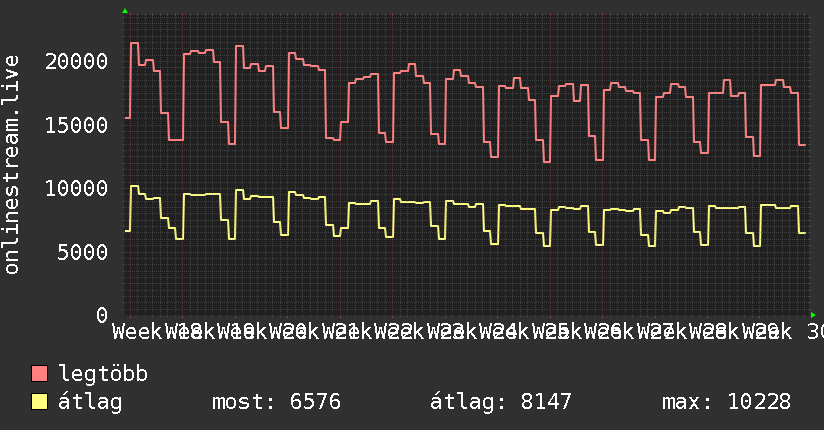Click the 0 y-axis label
The height and width of the screenshot is (430, 824).
click(x=102, y=315)
